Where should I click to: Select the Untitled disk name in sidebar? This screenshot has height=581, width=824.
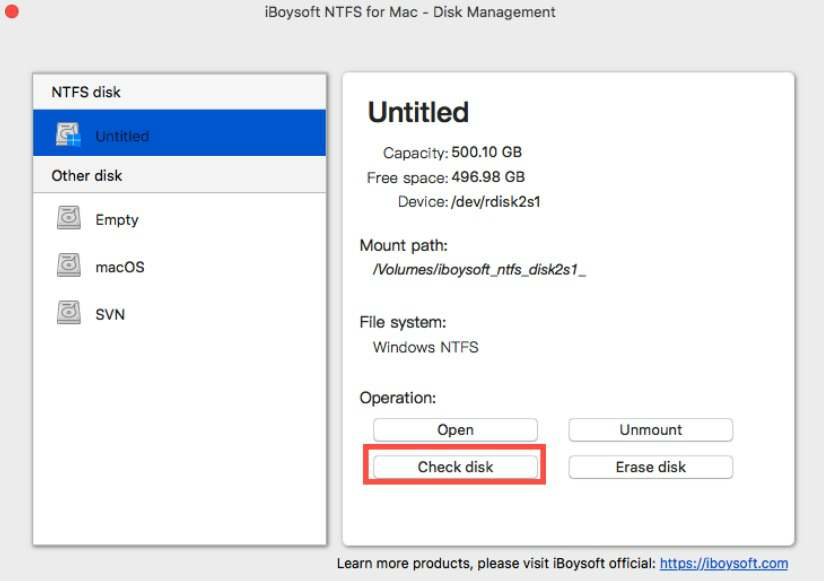tap(122, 136)
